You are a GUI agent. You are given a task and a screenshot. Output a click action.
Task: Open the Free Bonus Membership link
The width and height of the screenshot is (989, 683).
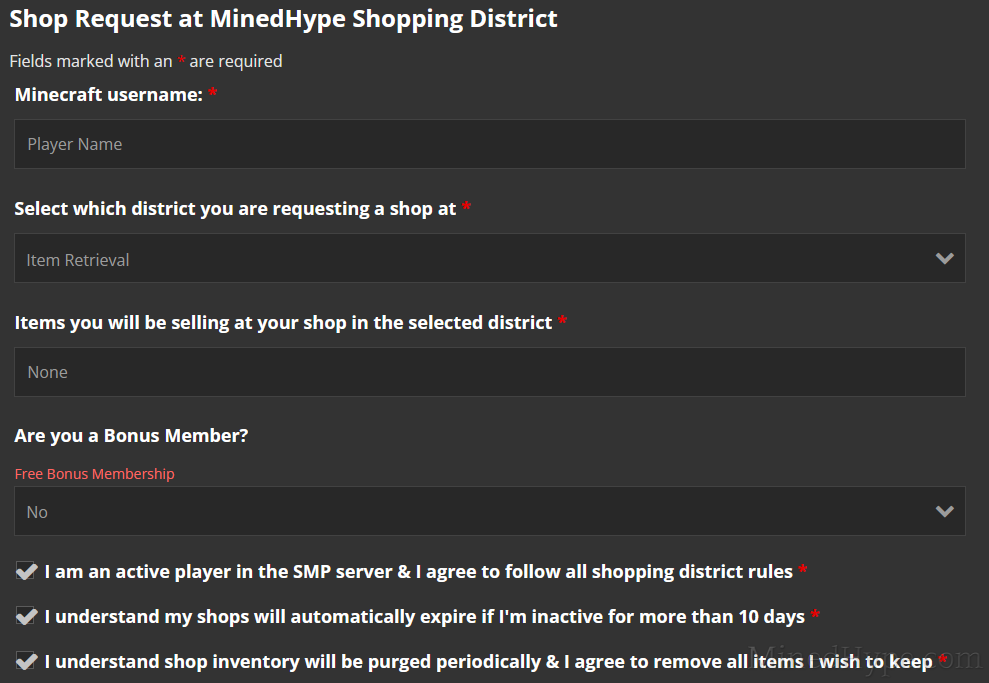94,474
